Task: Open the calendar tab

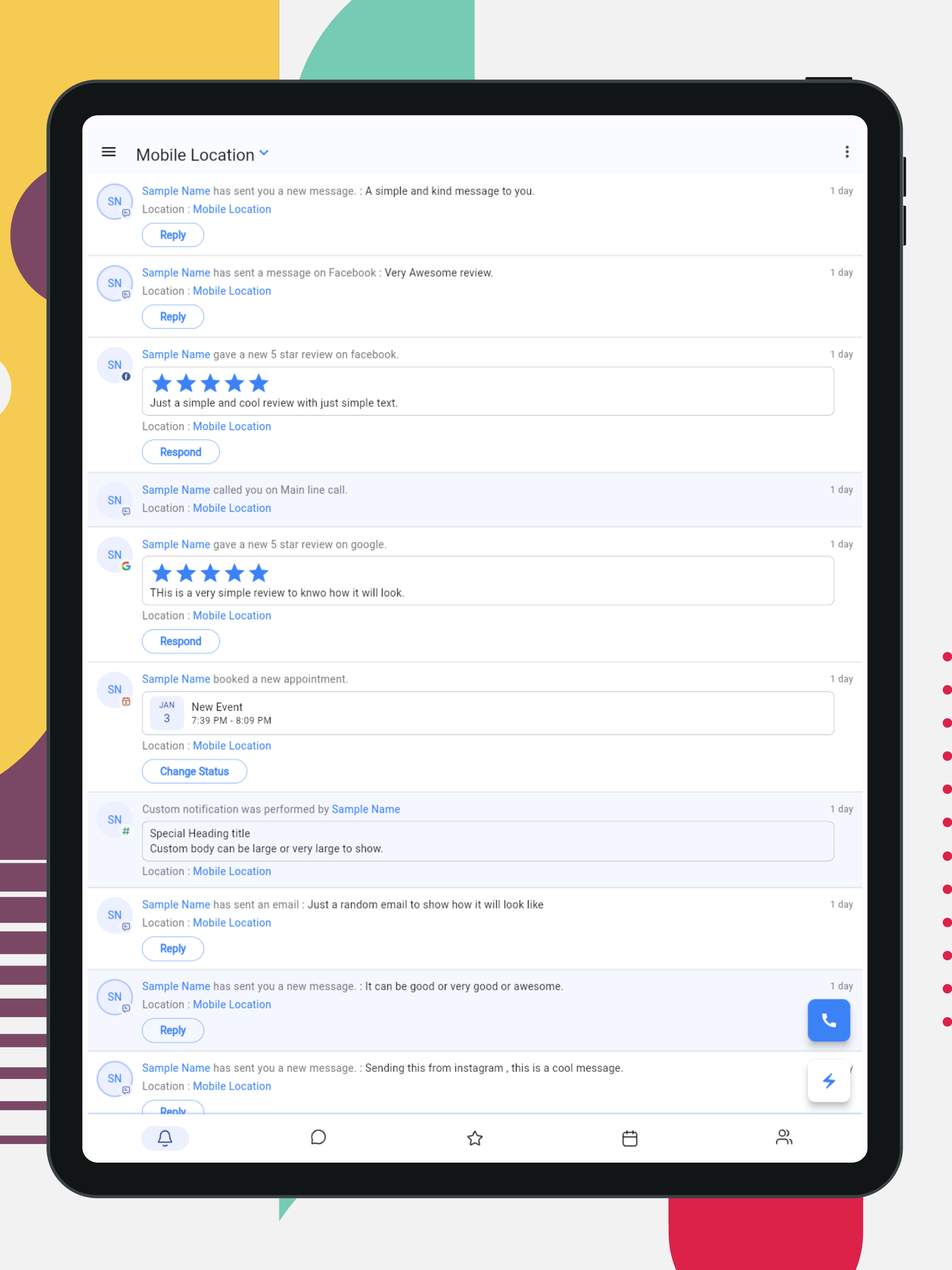Action: tap(630, 1138)
